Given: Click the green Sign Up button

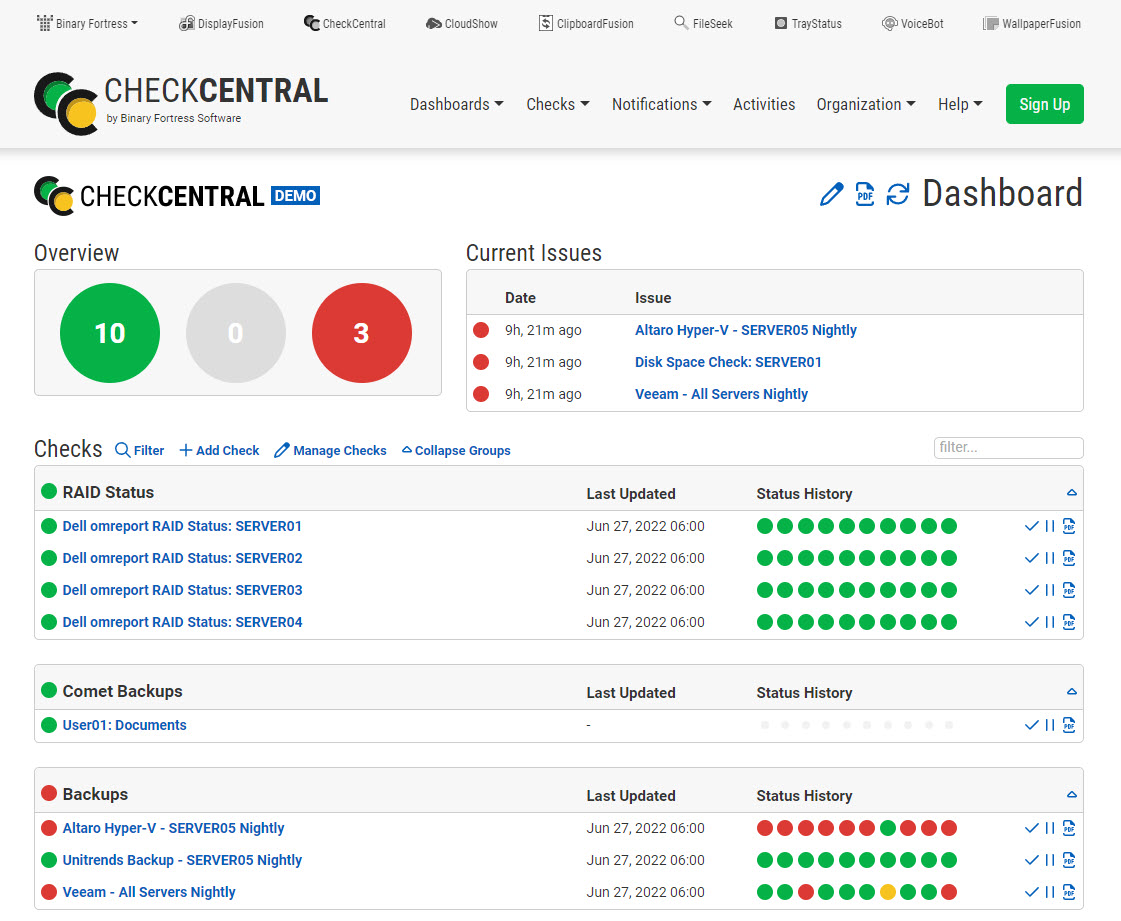Looking at the screenshot, I should (x=1044, y=104).
